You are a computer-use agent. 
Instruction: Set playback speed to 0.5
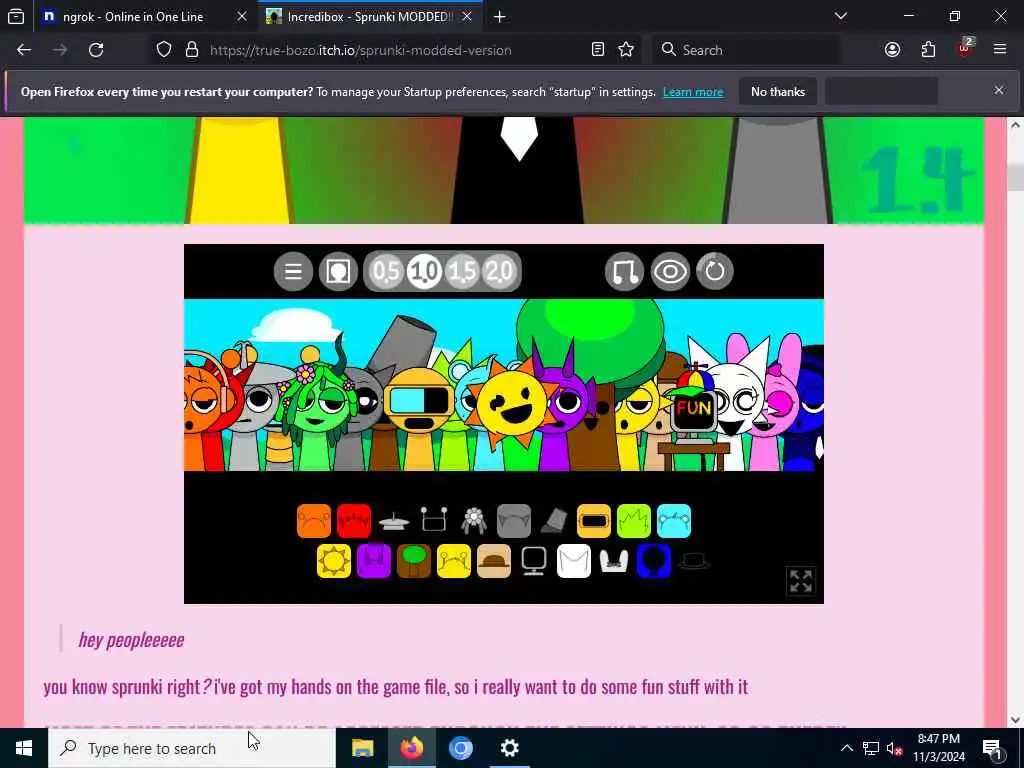point(386,271)
